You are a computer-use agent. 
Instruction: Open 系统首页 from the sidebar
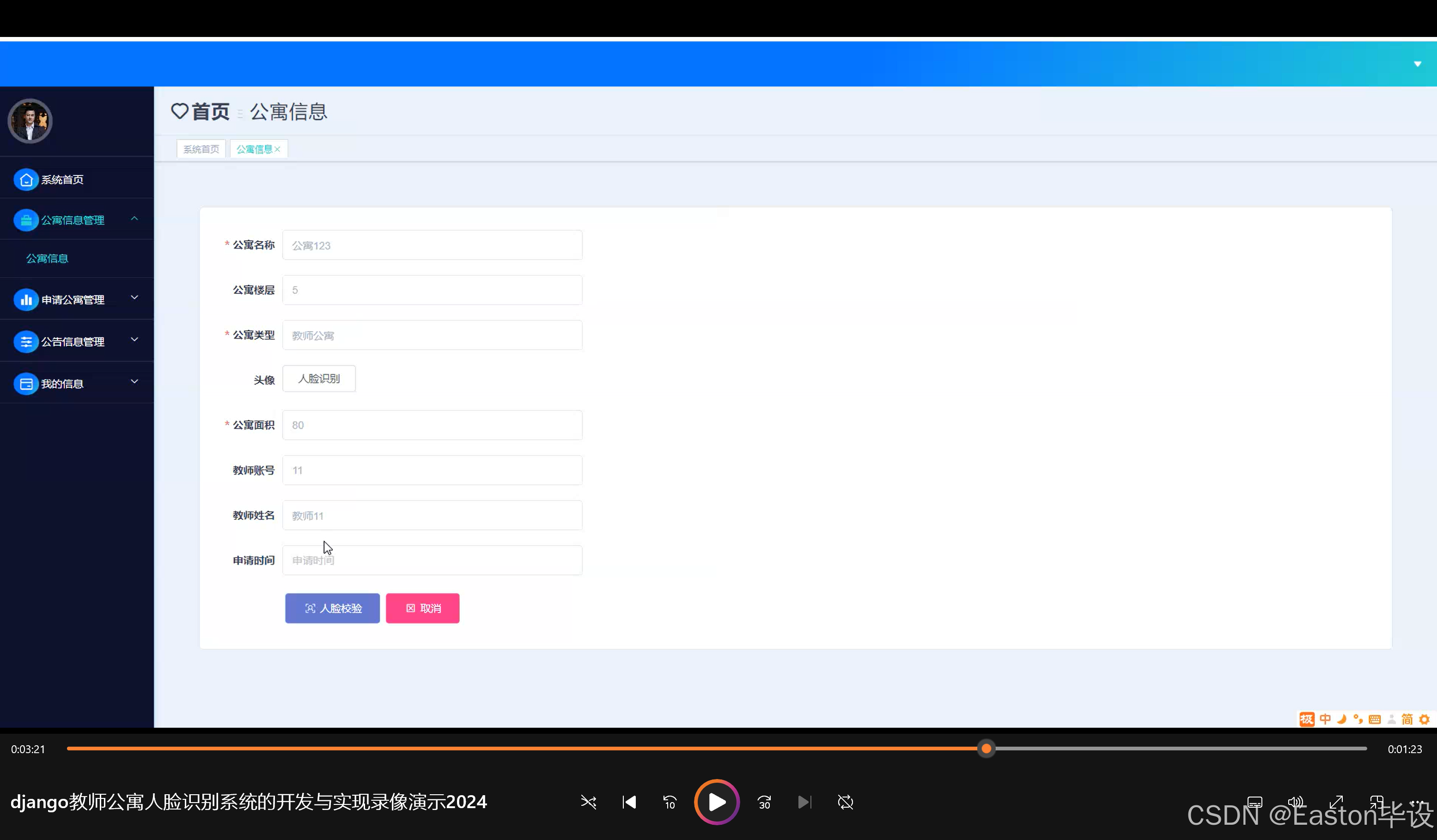76,180
